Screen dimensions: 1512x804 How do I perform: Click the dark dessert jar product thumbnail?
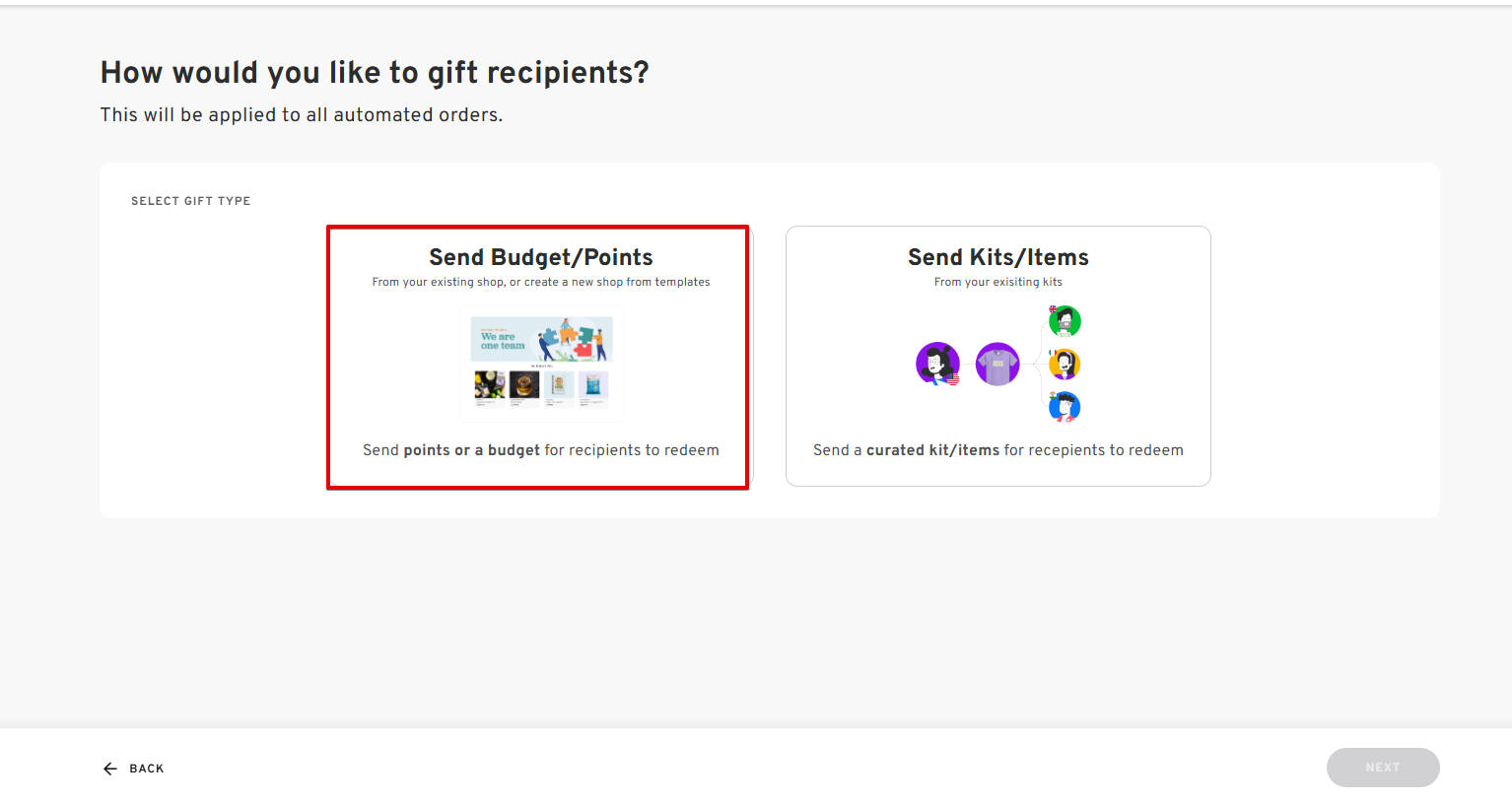524,384
